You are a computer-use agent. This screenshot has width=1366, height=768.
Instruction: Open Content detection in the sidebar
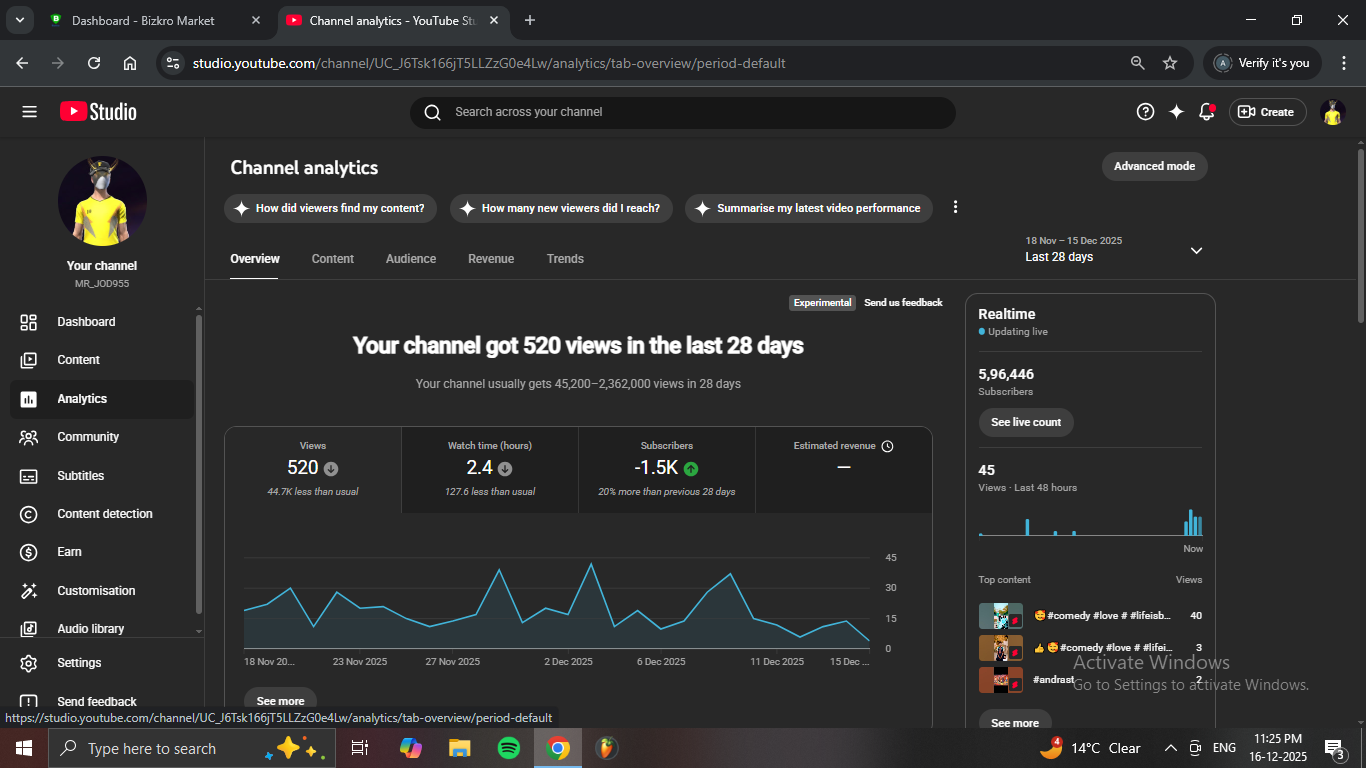click(x=104, y=514)
